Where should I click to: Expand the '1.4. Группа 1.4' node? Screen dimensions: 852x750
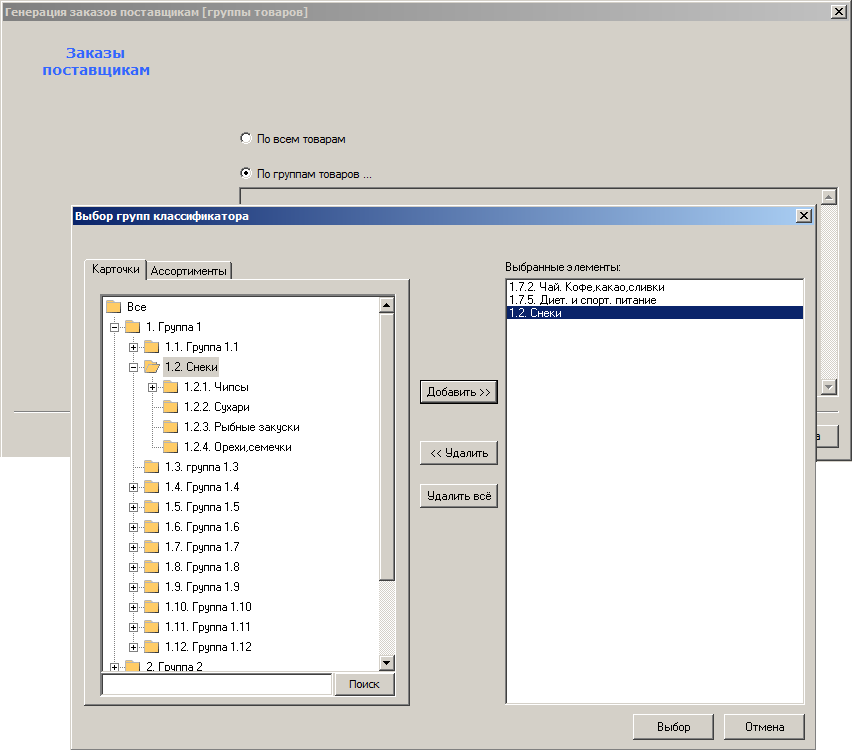pyautogui.click(x=133, y=488)
